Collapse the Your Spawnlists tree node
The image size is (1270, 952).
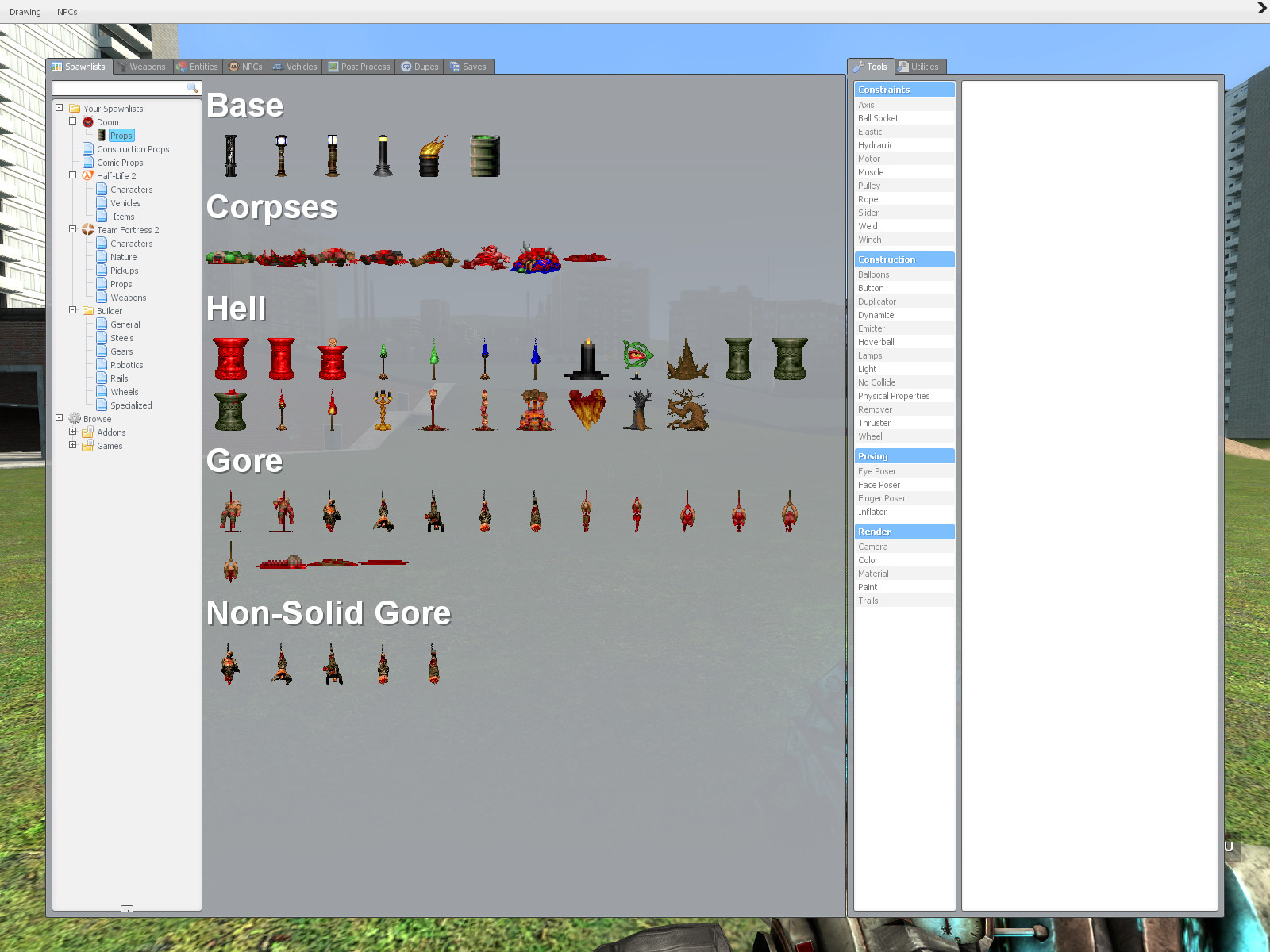click(x=60, y=108)
